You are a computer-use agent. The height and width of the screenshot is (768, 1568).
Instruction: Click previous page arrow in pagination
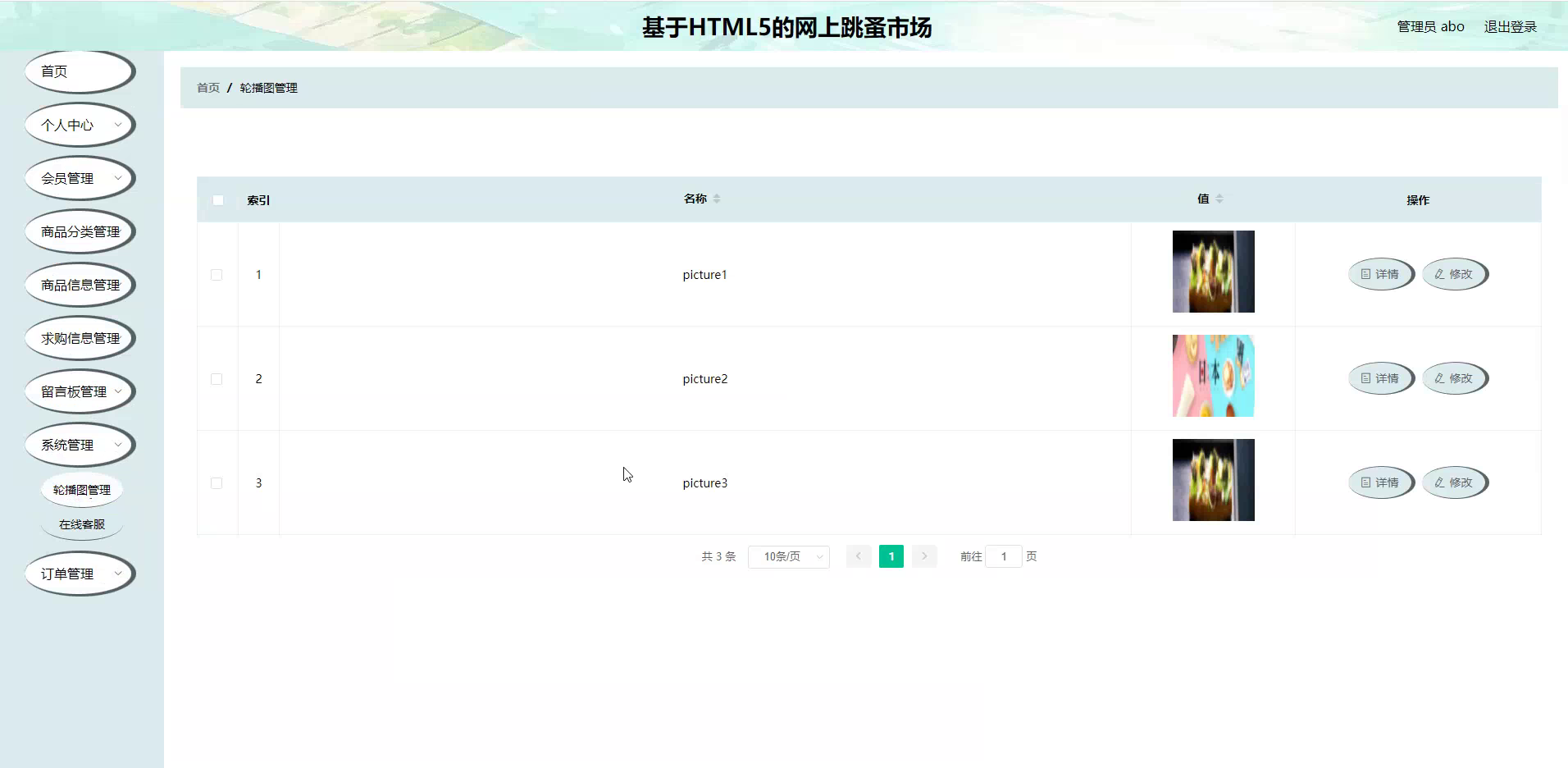tap(858, 556)
